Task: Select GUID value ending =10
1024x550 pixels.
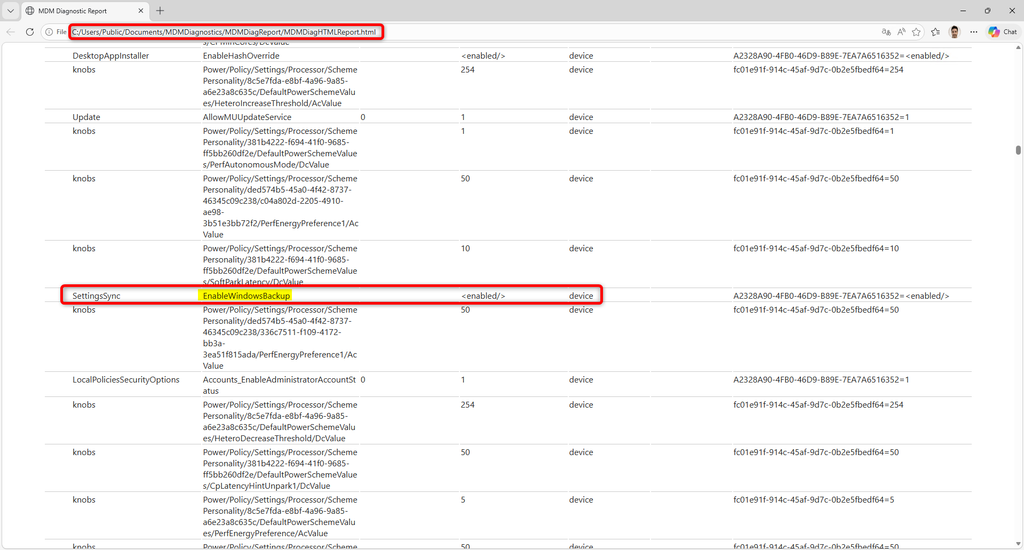Action: [x=816, y=248]
